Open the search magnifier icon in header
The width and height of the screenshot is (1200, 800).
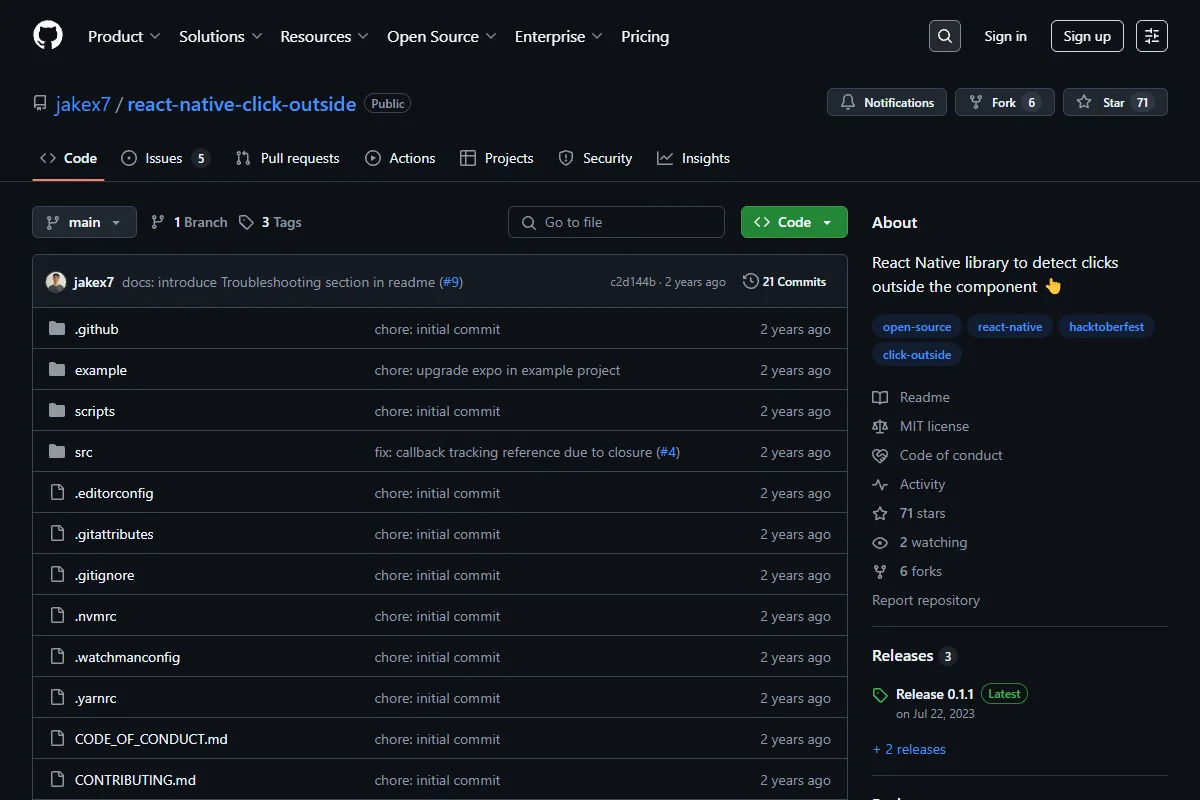coord(945,36)
